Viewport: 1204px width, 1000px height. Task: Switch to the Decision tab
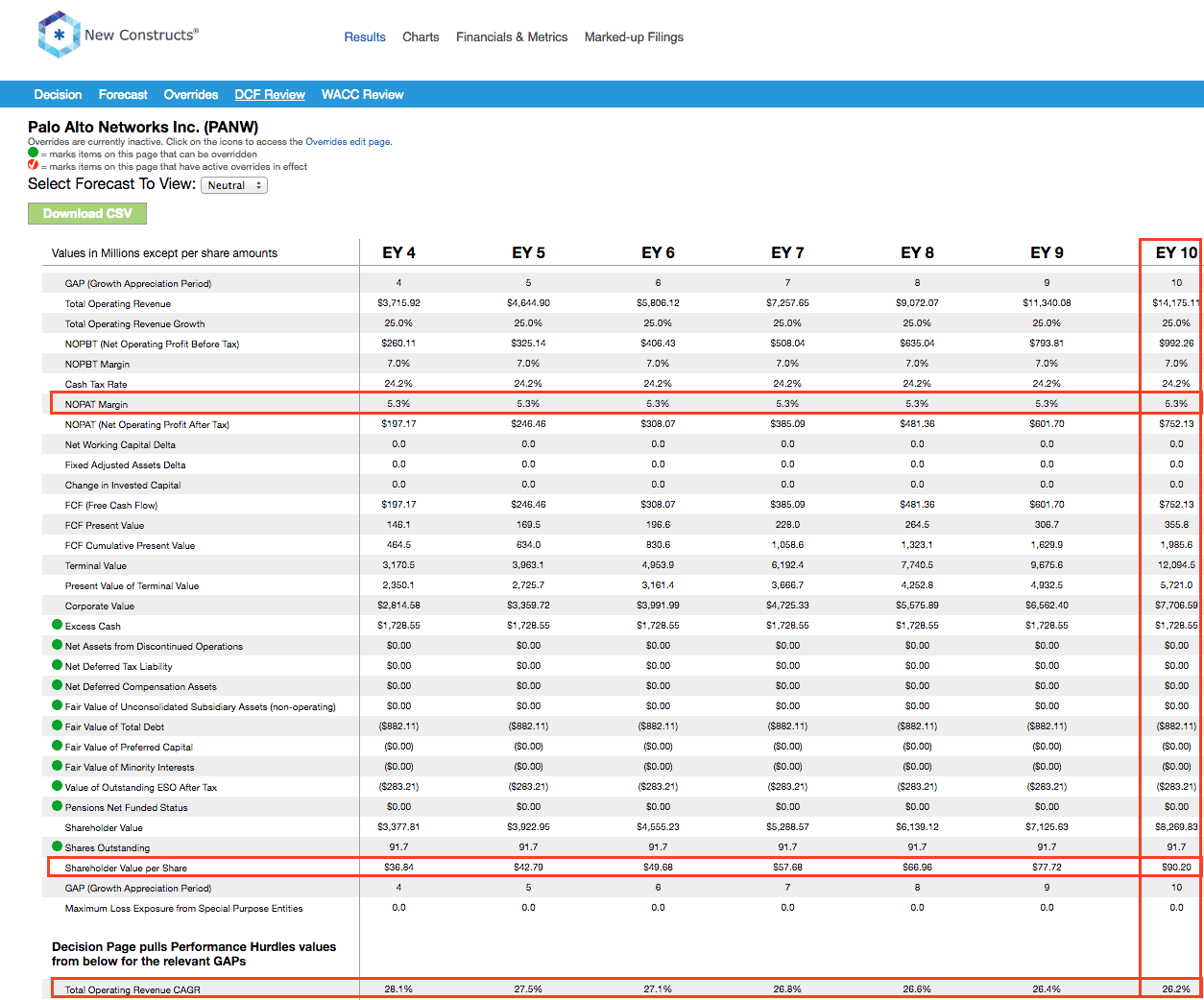tap(58, 94)
